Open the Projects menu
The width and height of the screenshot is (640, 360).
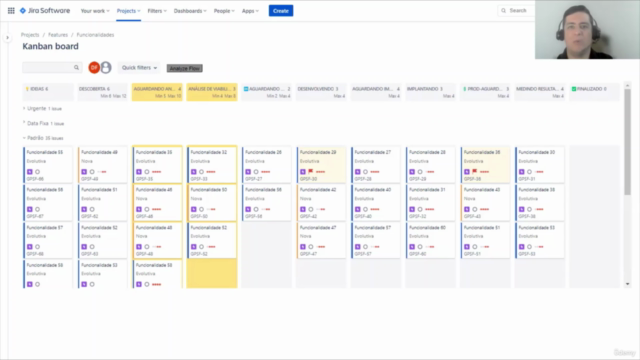129,11
